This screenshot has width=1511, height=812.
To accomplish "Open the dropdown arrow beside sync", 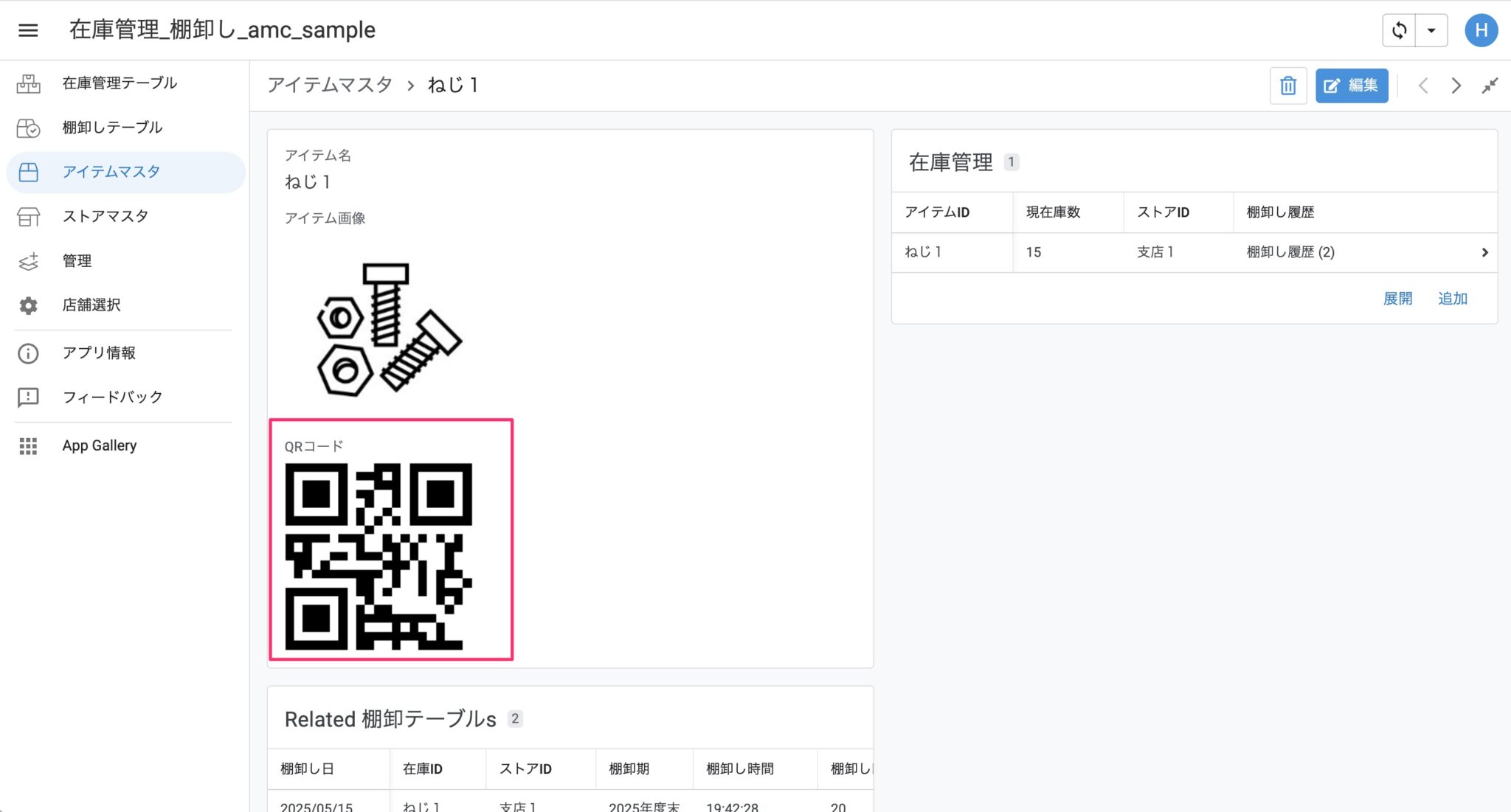I will click(1431, 30).
